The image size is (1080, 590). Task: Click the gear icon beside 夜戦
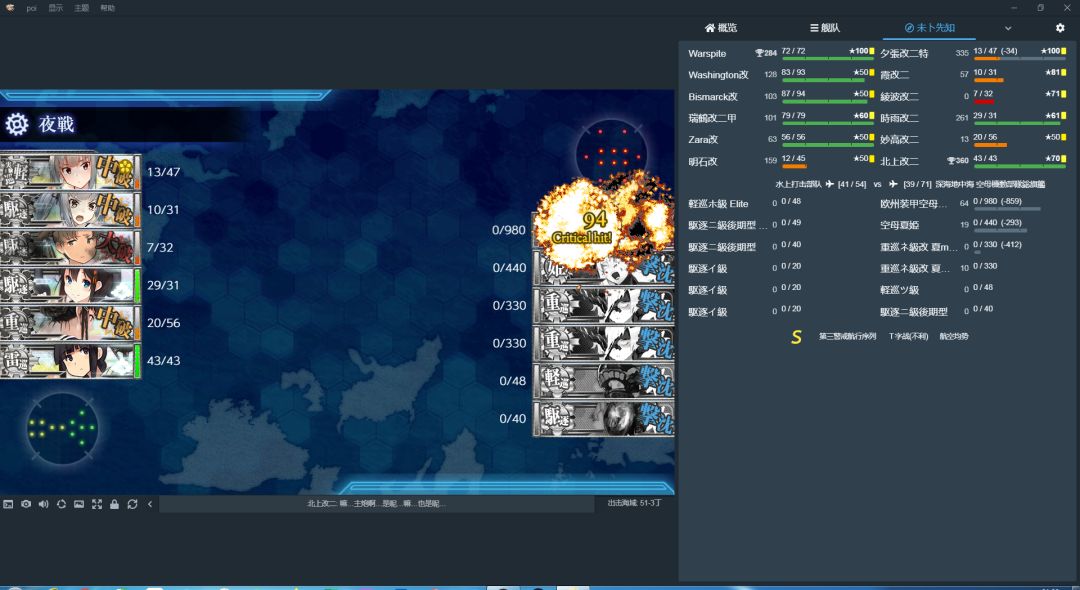point(17,125)
